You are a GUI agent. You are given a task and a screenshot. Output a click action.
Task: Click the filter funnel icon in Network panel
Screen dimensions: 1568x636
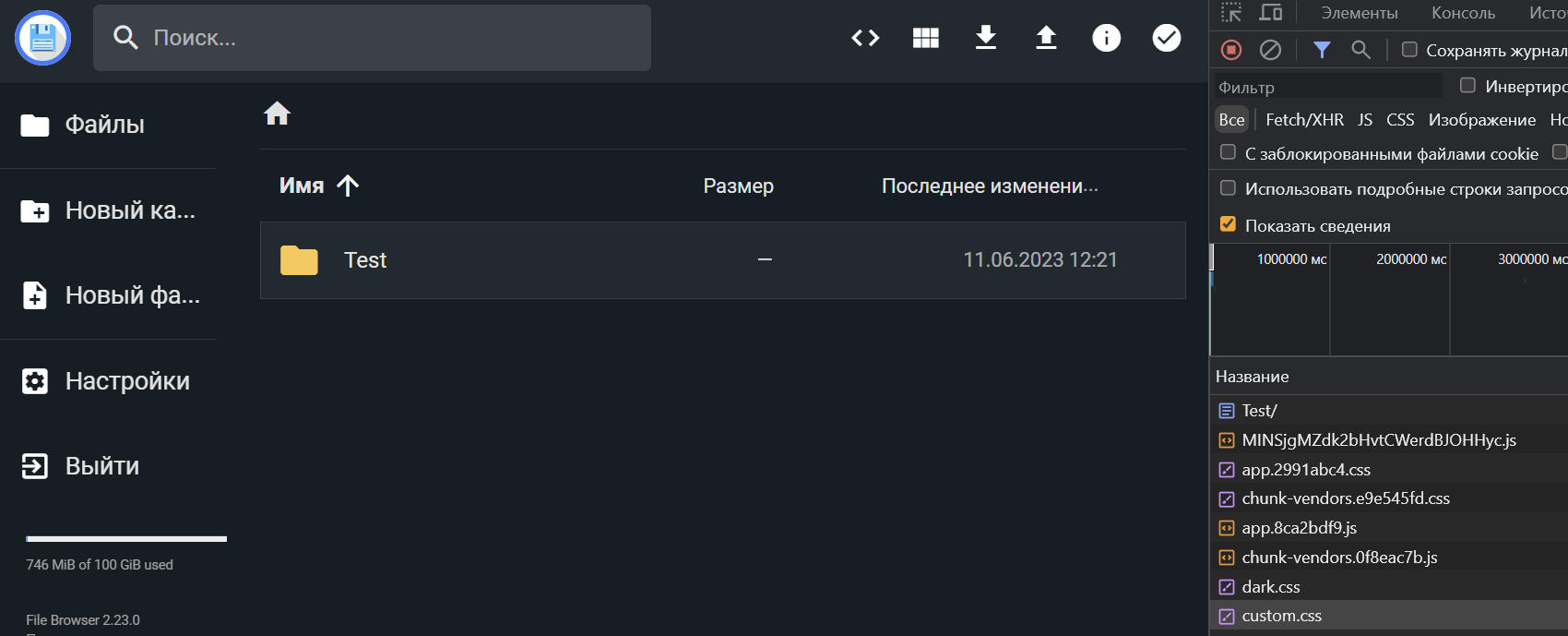click(1321, 50)
